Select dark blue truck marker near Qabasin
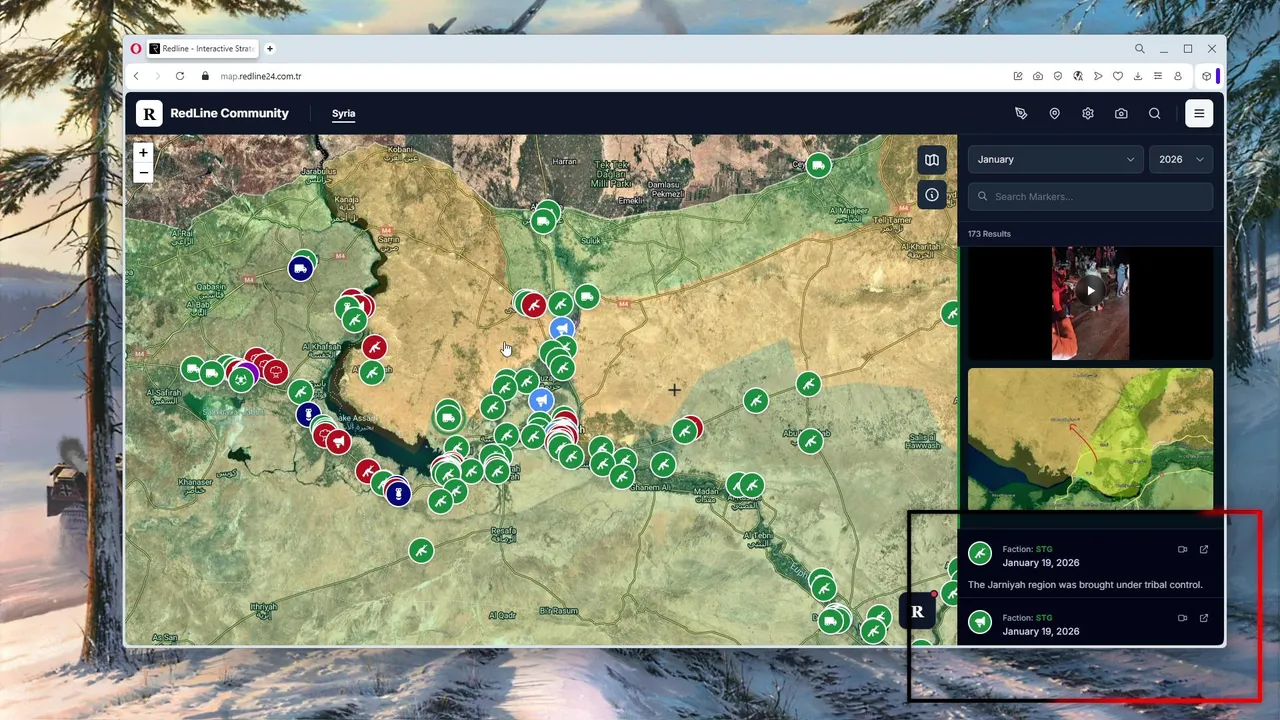Viewport: 1280px width, 720px height. point(300,268)
